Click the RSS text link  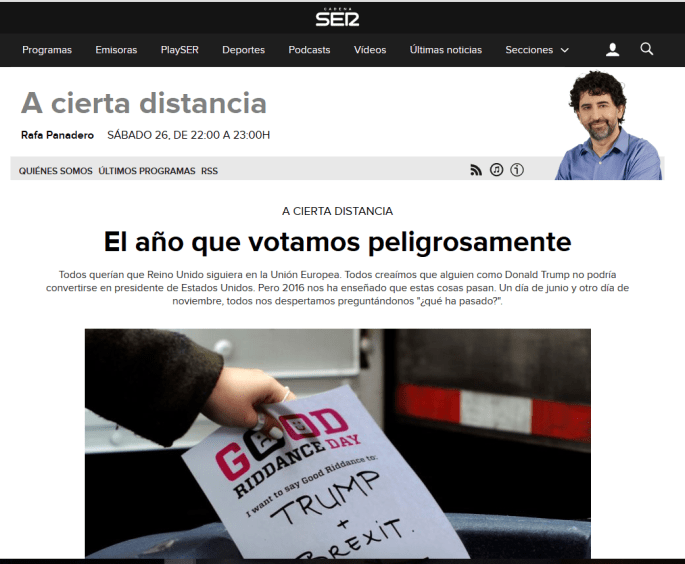point(209,171)
